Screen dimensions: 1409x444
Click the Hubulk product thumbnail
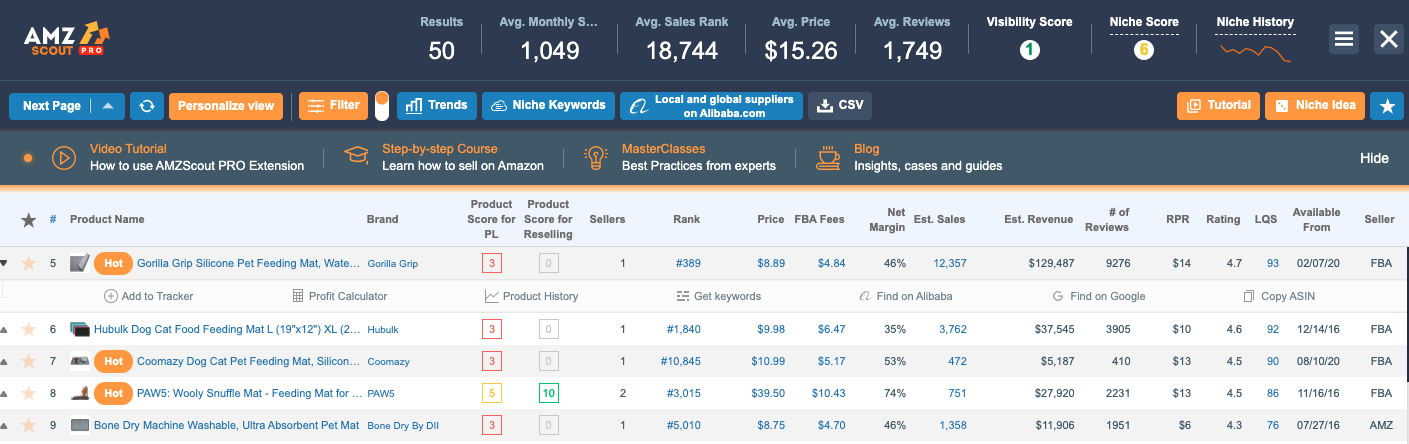pyautogui.click(x=80, y=329)
